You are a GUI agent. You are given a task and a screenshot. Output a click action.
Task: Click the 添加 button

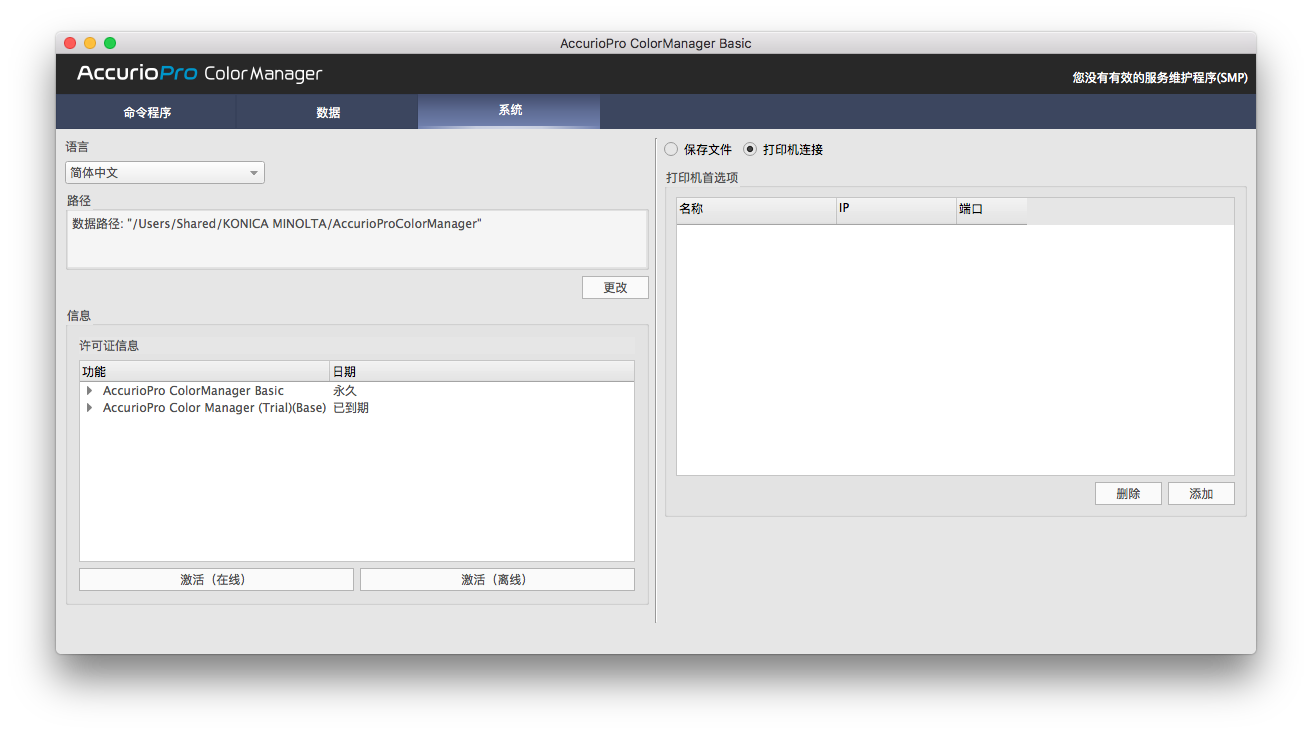[1201, 493]
